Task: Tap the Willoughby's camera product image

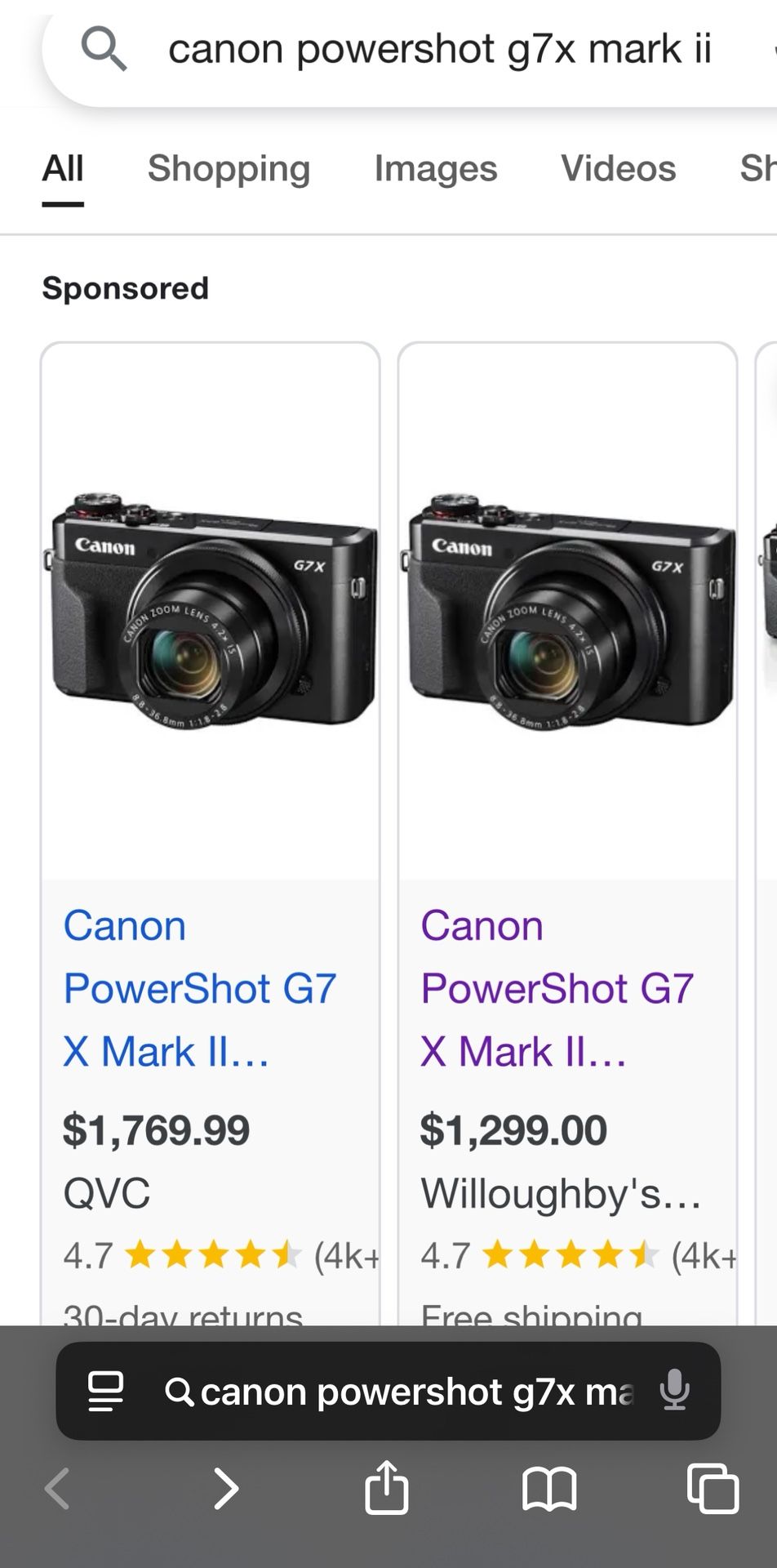Action: tap(567, 611)
